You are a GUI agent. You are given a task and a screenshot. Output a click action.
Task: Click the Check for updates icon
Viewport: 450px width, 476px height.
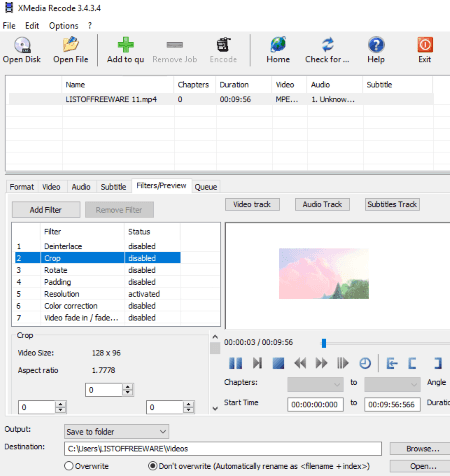(x=328, y=44)
